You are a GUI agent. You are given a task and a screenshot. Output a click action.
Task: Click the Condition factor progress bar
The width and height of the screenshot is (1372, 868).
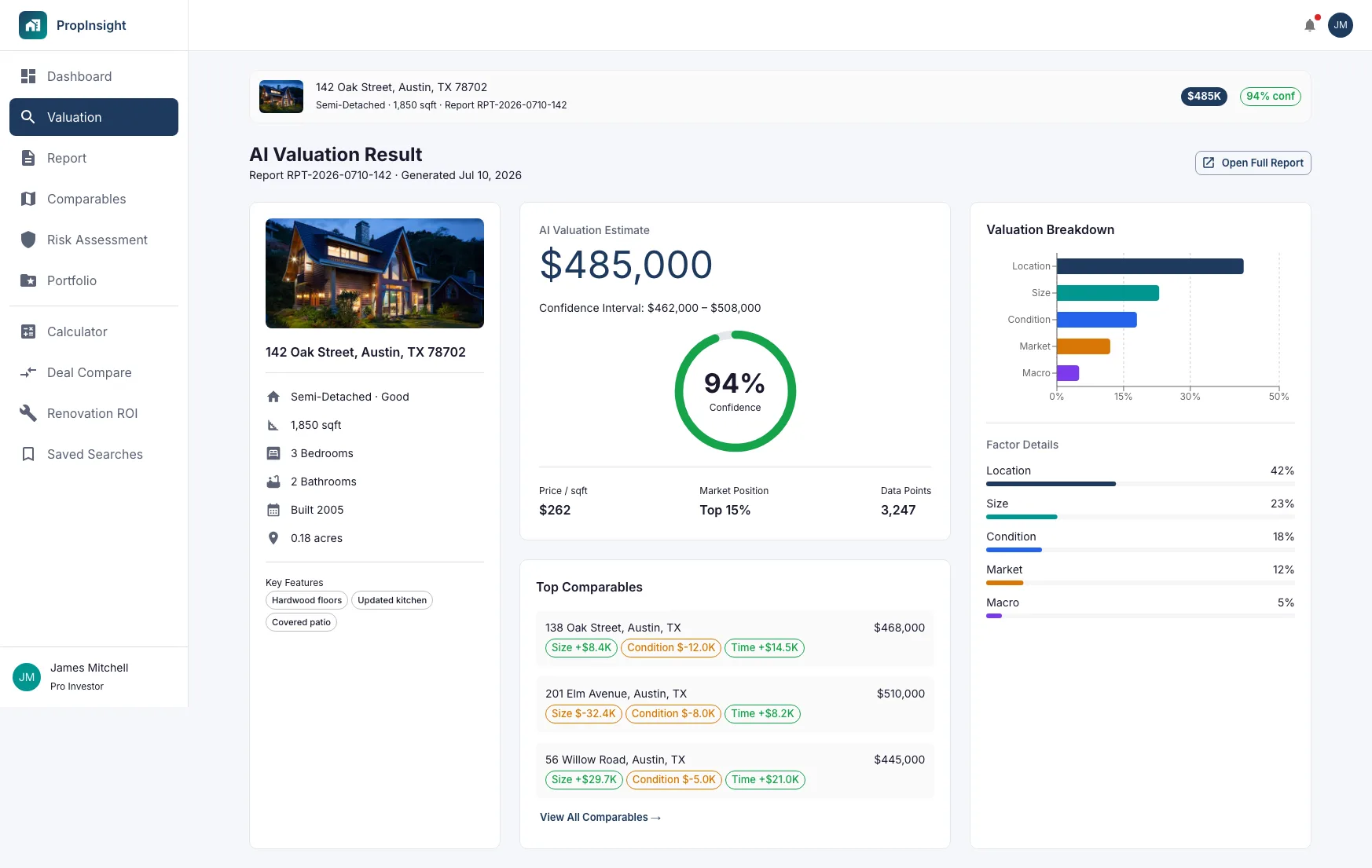click(x=1140, y=550)
